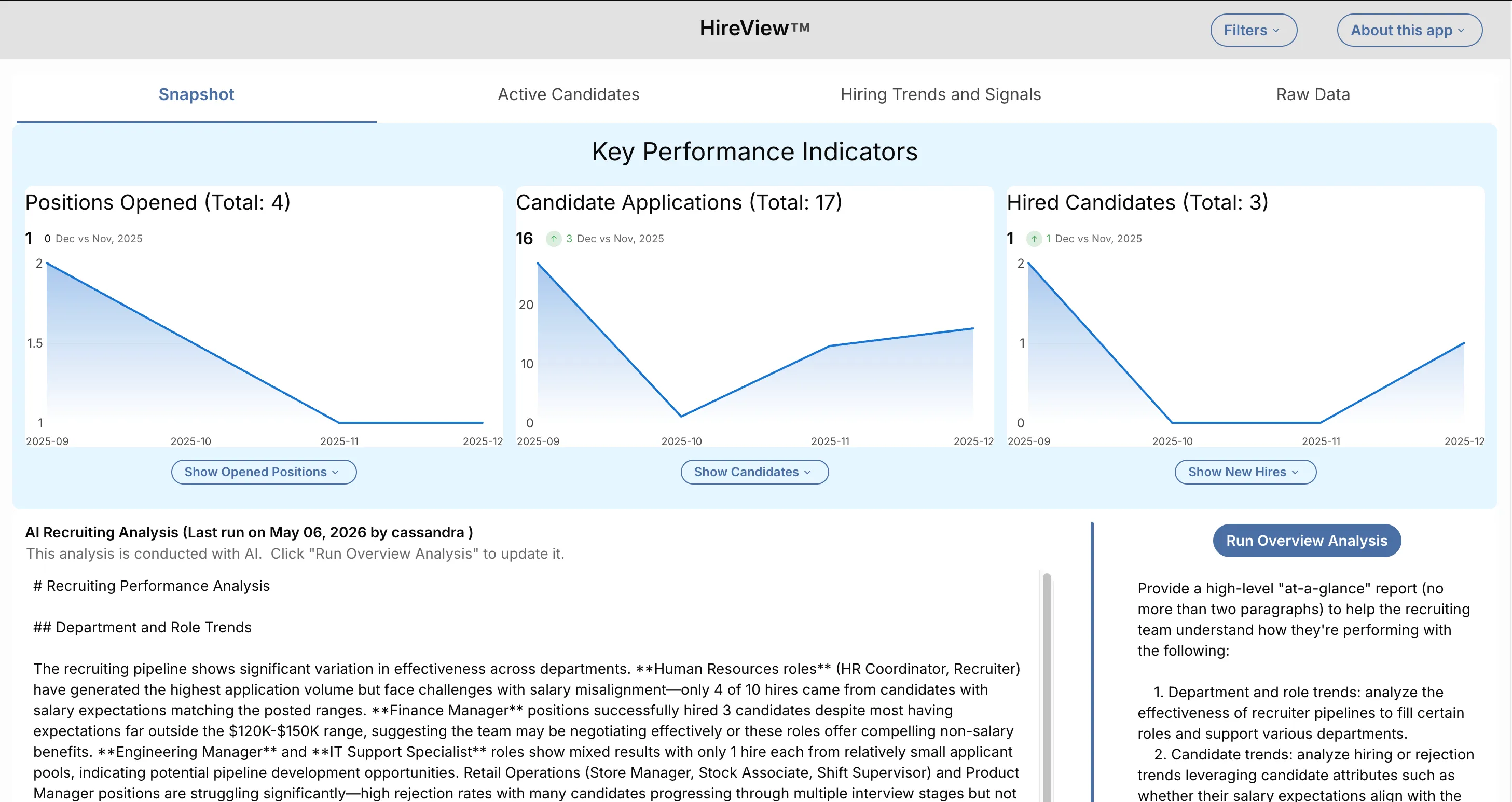Expand the Show New Hires list
Image resolution: width=1512 pixels, height=802 pixels.
(1245, 472)
